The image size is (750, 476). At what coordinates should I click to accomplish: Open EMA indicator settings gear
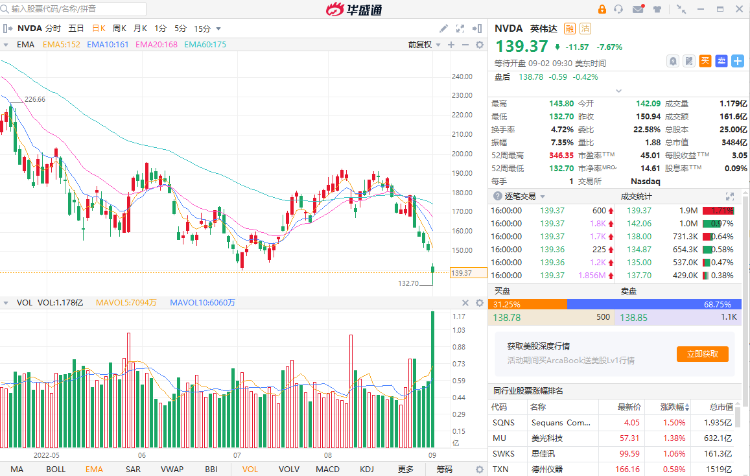480,44
